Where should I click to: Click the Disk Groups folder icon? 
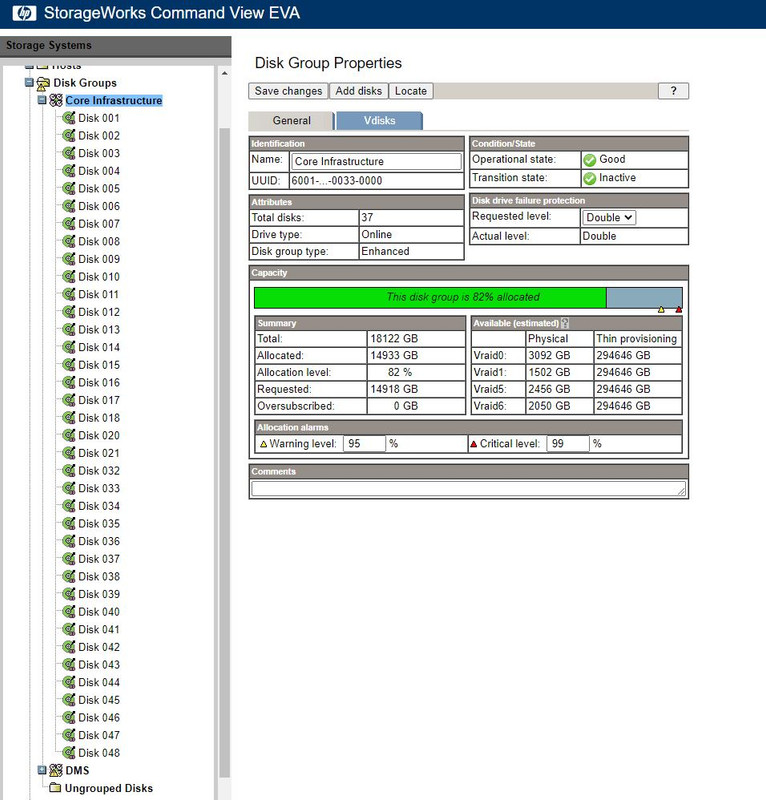(43, 83)
